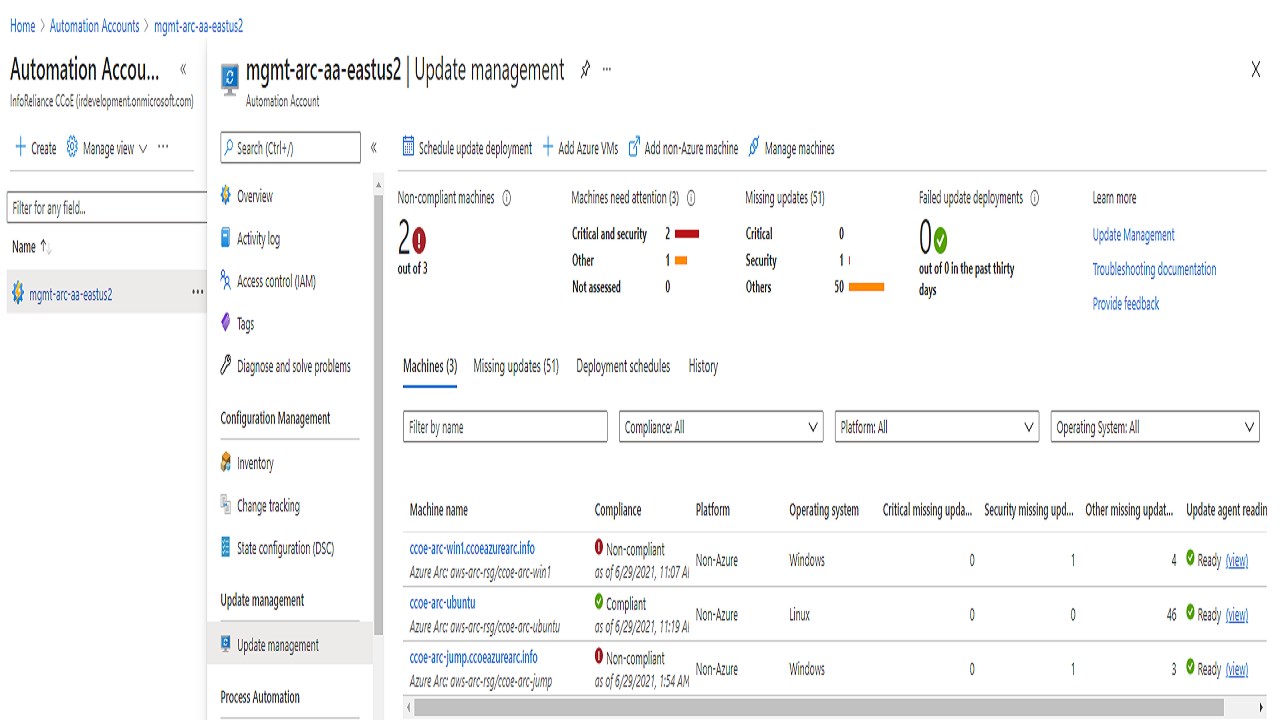This screenshot has height=720, width=1280.
Task: Click the Filter by name field
Action: 505,427
